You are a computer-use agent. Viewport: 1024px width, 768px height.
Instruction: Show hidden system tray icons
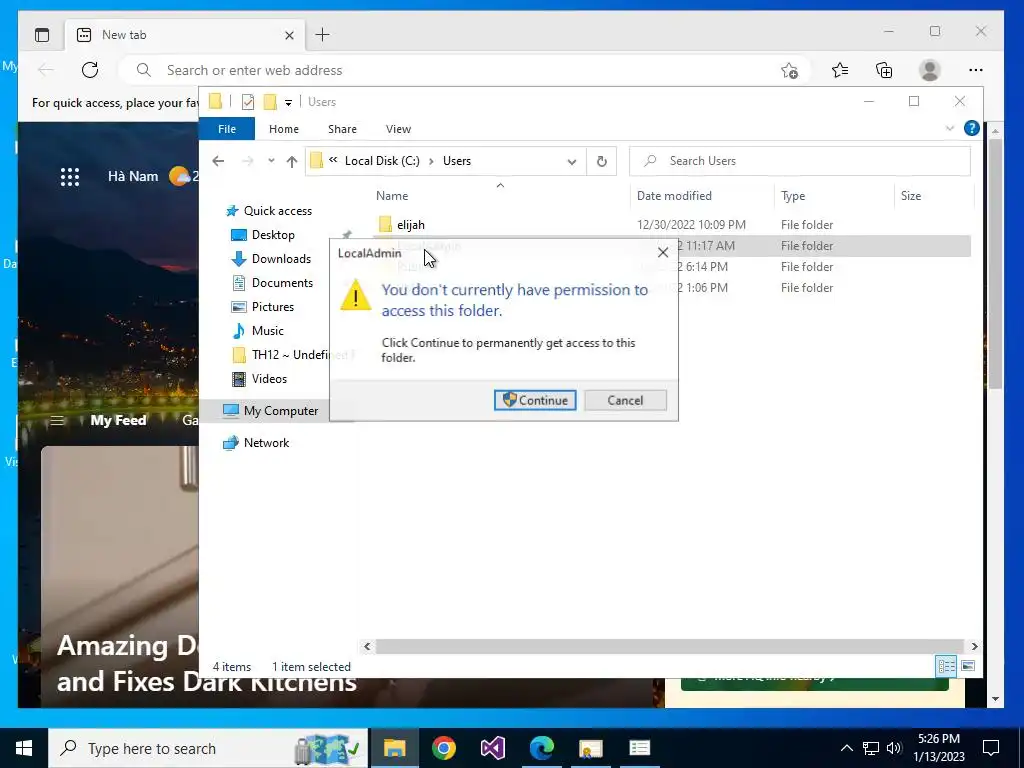[x=846, y=748]
